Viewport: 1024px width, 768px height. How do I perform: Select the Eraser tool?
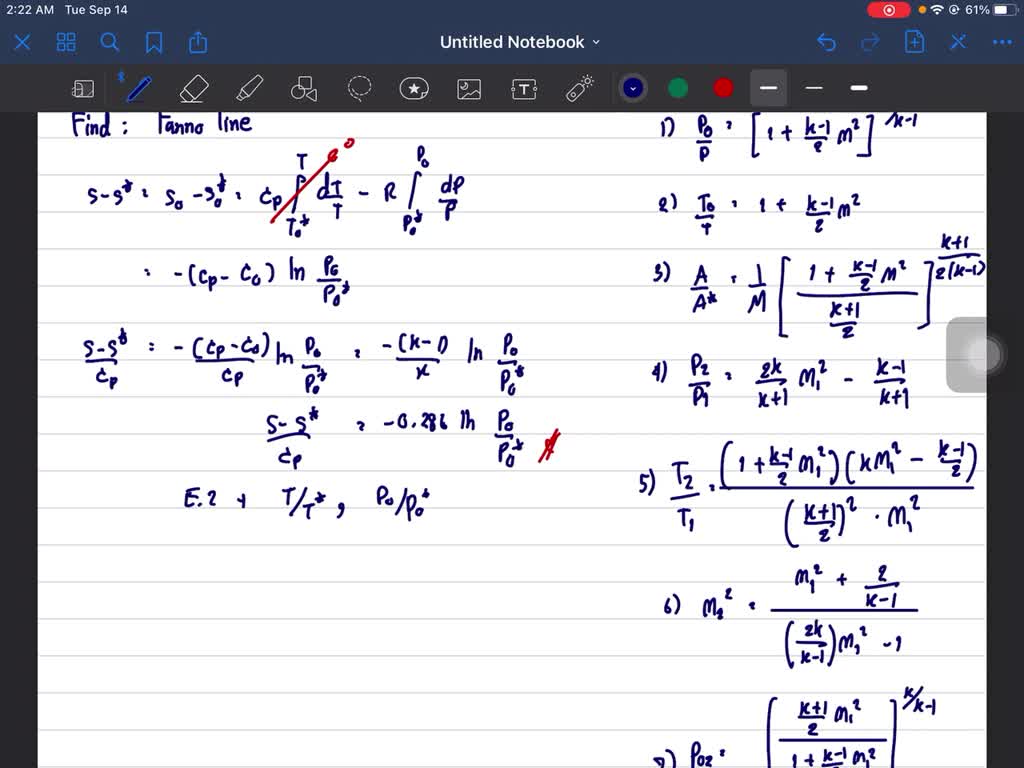[194, 88]
